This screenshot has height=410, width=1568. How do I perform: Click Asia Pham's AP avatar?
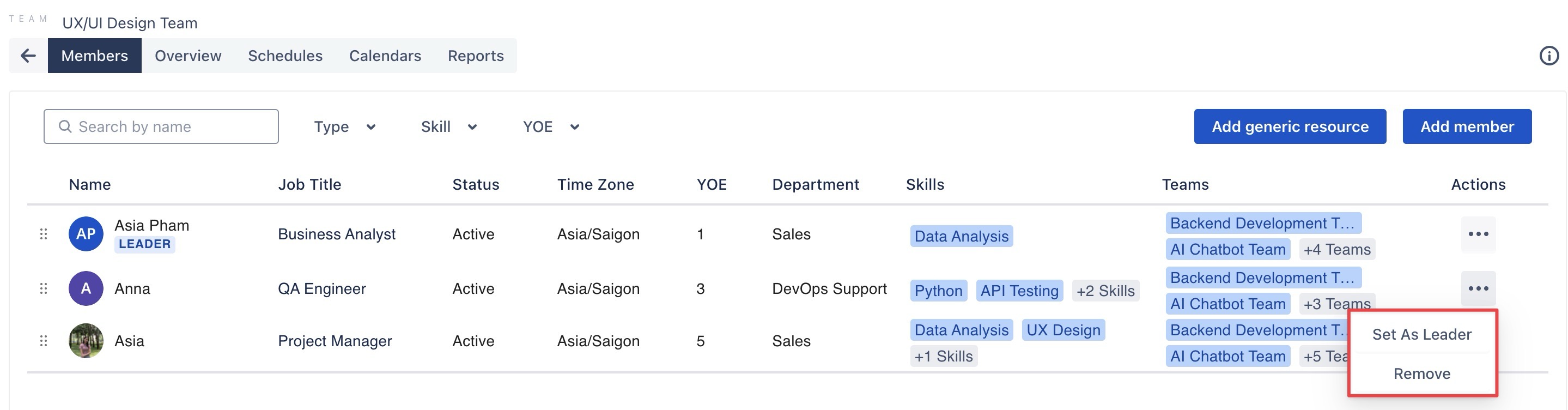[x=86, y=234]
